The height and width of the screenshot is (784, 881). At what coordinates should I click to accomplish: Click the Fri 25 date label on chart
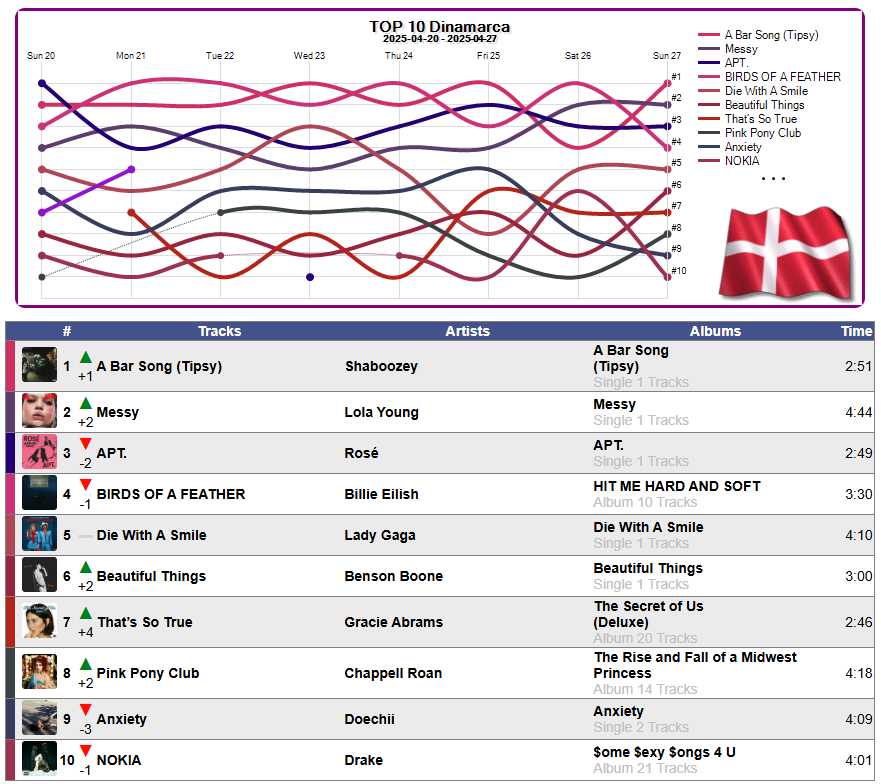488,56
